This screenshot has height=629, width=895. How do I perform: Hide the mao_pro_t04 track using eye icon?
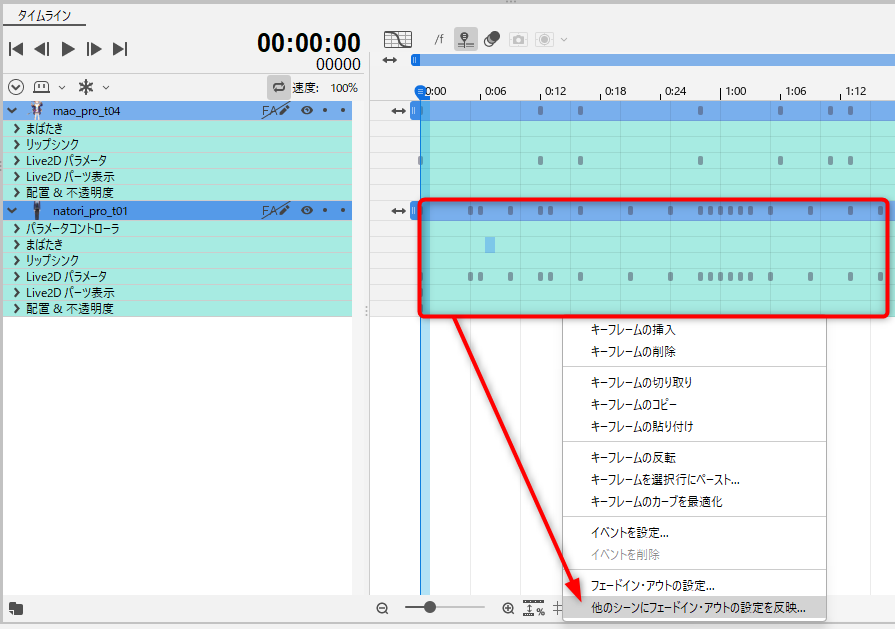[x=307, y=110]
